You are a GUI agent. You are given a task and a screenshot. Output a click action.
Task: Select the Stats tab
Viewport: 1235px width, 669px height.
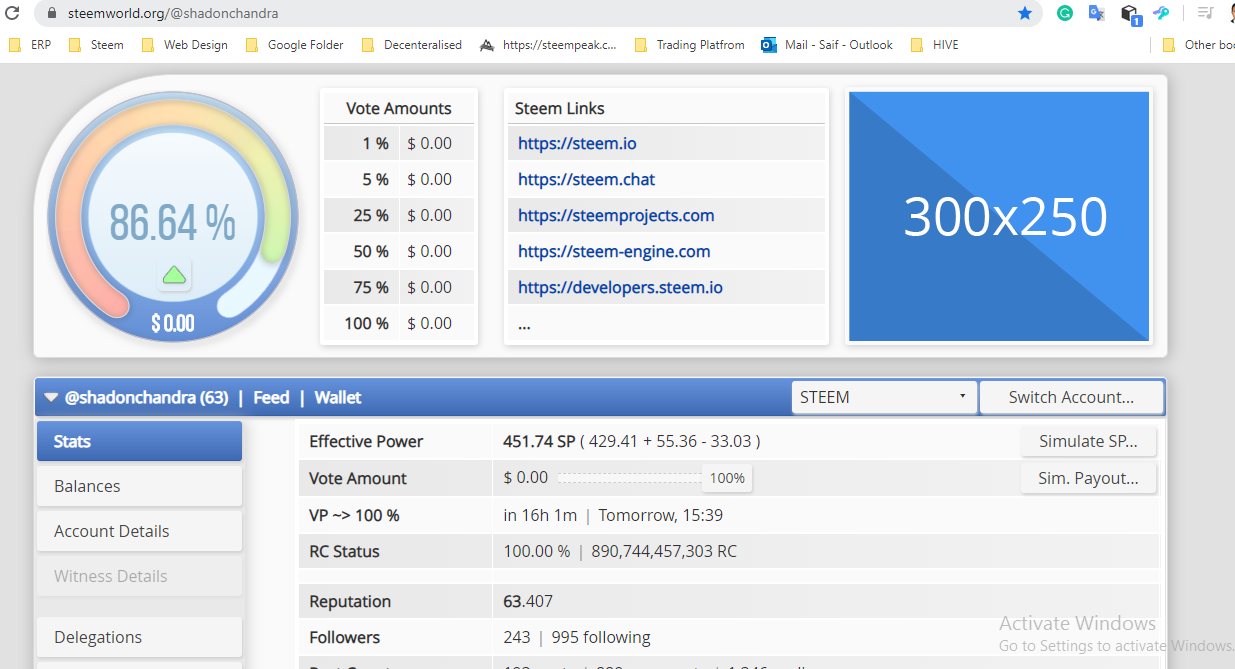click(139, 441)
